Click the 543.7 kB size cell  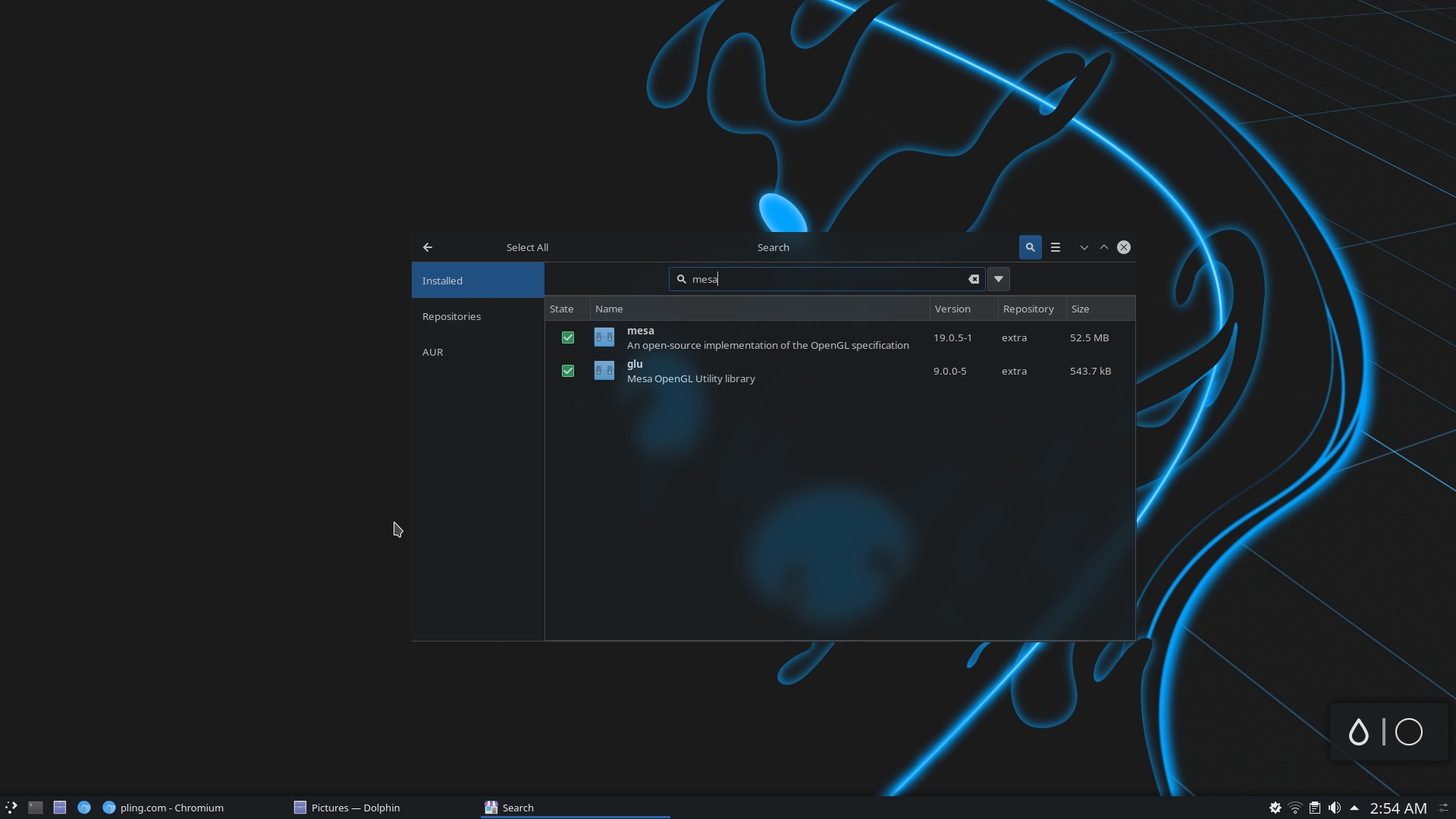pos(1090,371)
